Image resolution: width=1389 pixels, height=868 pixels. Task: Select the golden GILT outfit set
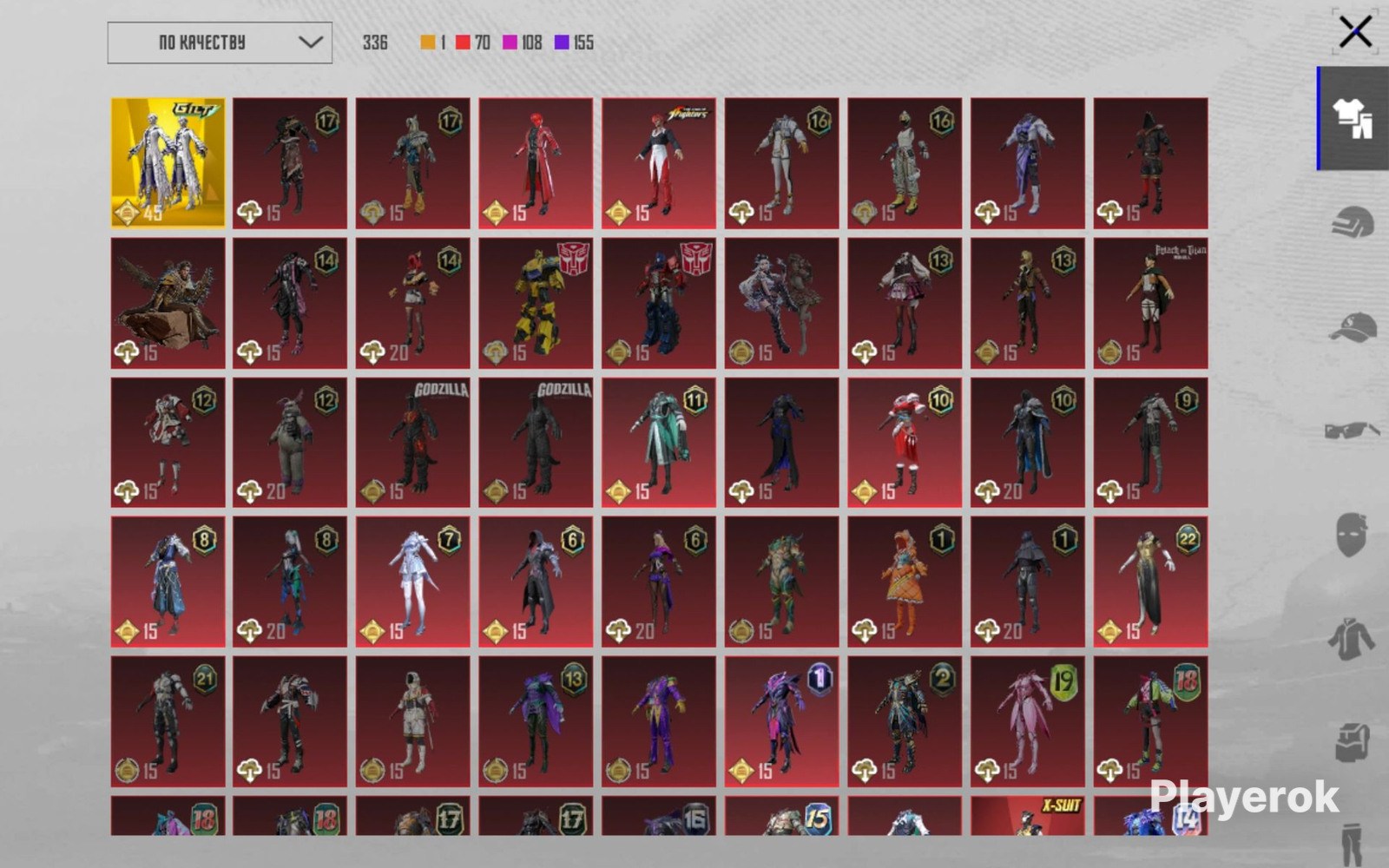tap(168, 163)
